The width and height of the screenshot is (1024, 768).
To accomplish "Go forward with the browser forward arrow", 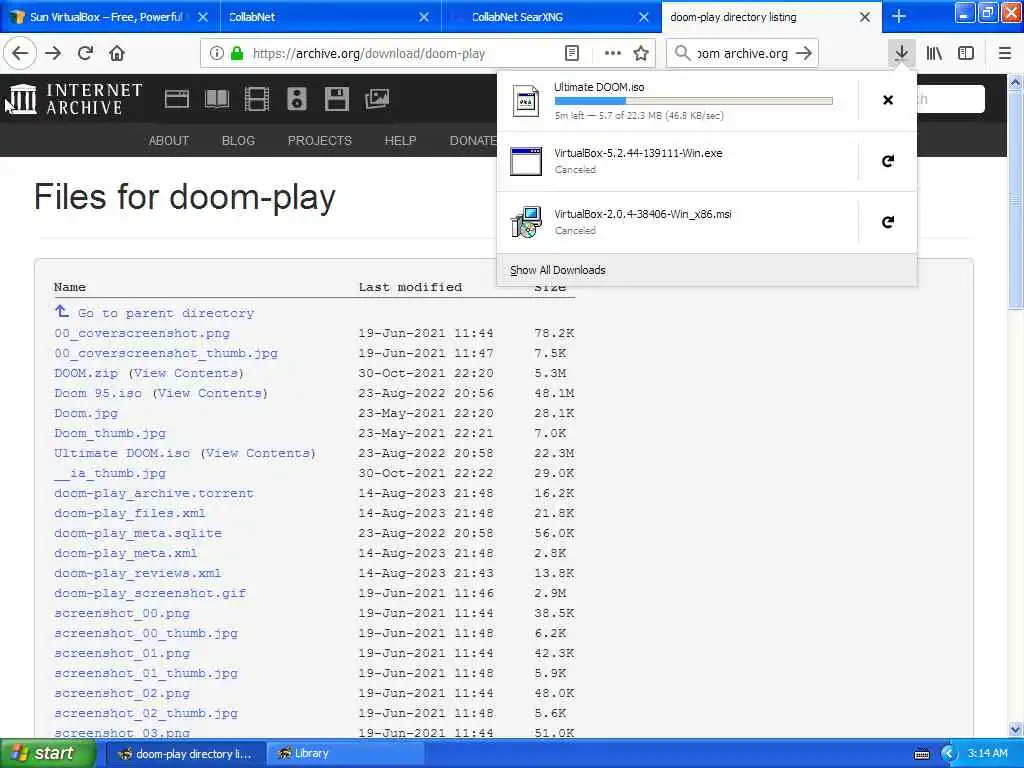I will tap(53, 54).
